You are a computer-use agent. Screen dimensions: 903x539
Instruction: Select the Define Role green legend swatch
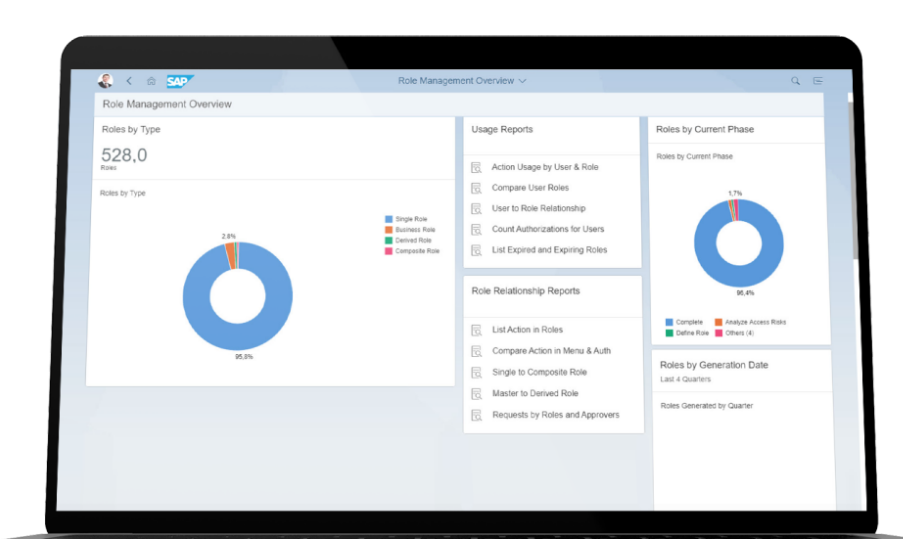click(669, 333)
